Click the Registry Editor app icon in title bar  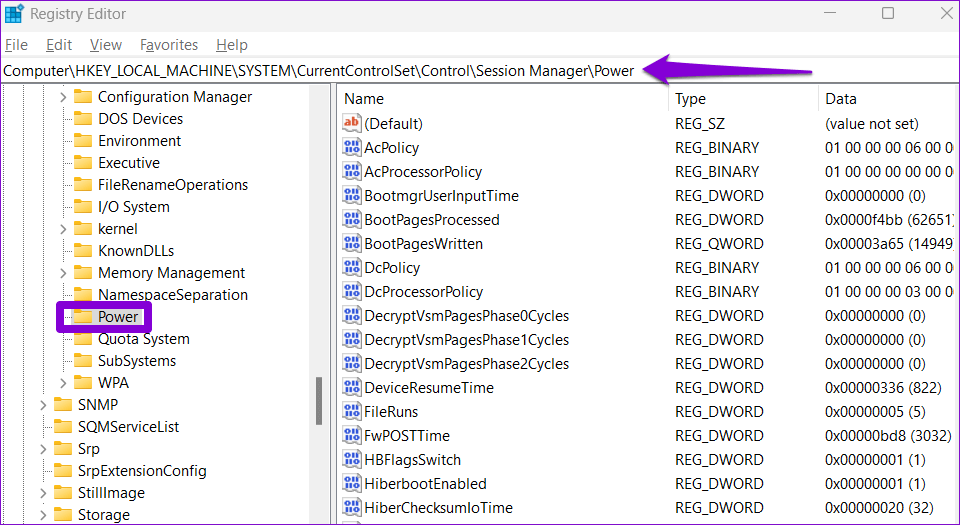point(13,13)
